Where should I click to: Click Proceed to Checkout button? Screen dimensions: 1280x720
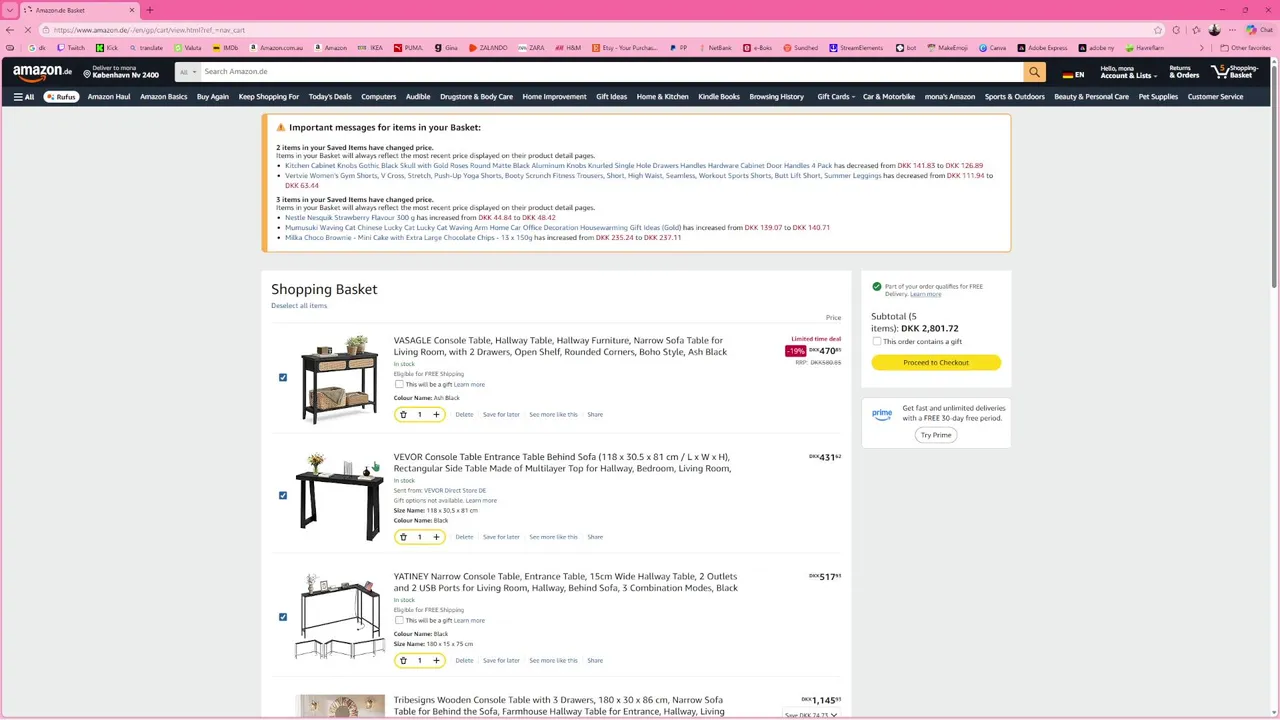[936, 363]
